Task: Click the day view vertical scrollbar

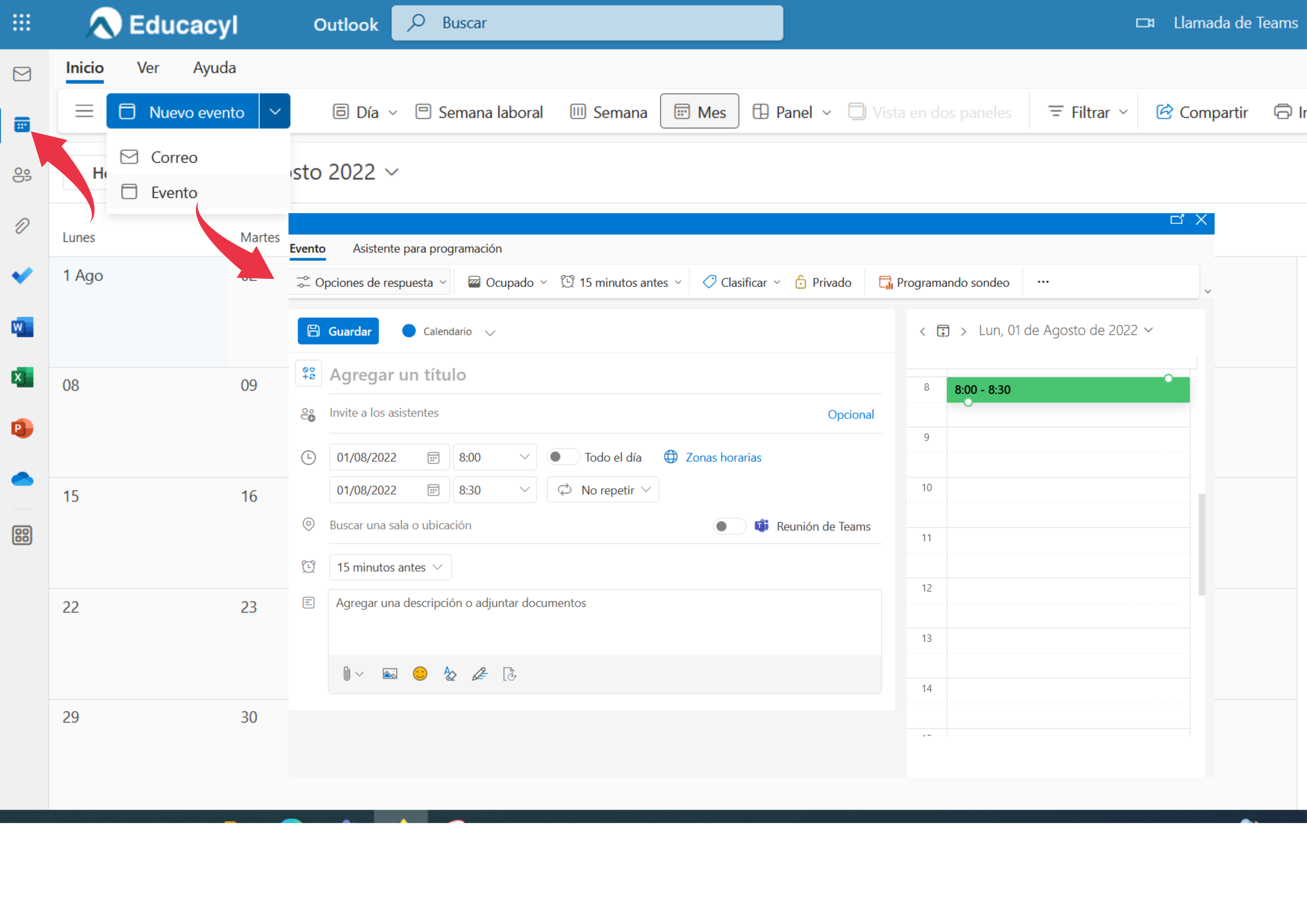Action: point(1202,544)
